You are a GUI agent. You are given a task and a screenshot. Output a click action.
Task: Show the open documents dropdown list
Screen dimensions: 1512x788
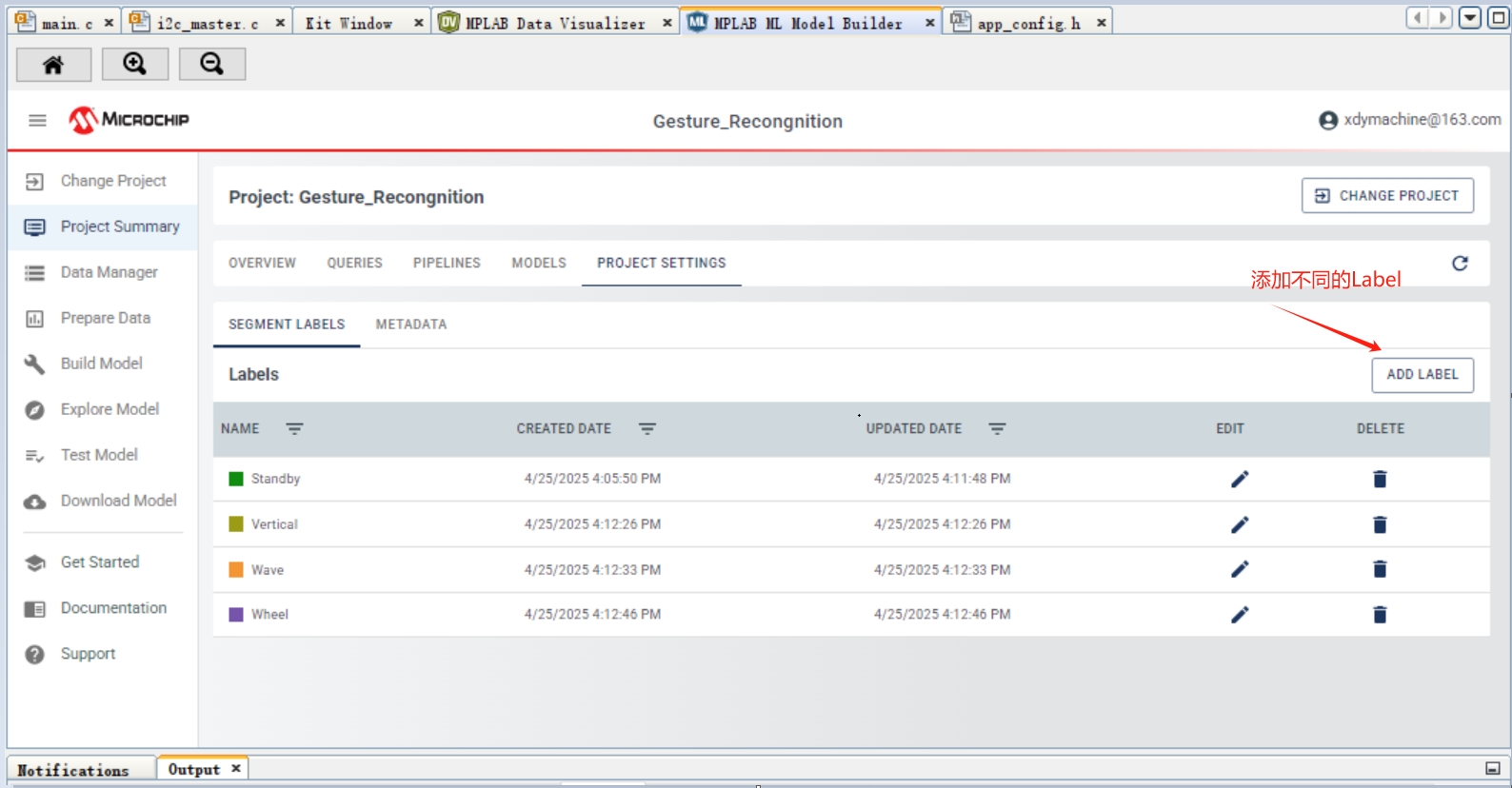(1470, 18)
